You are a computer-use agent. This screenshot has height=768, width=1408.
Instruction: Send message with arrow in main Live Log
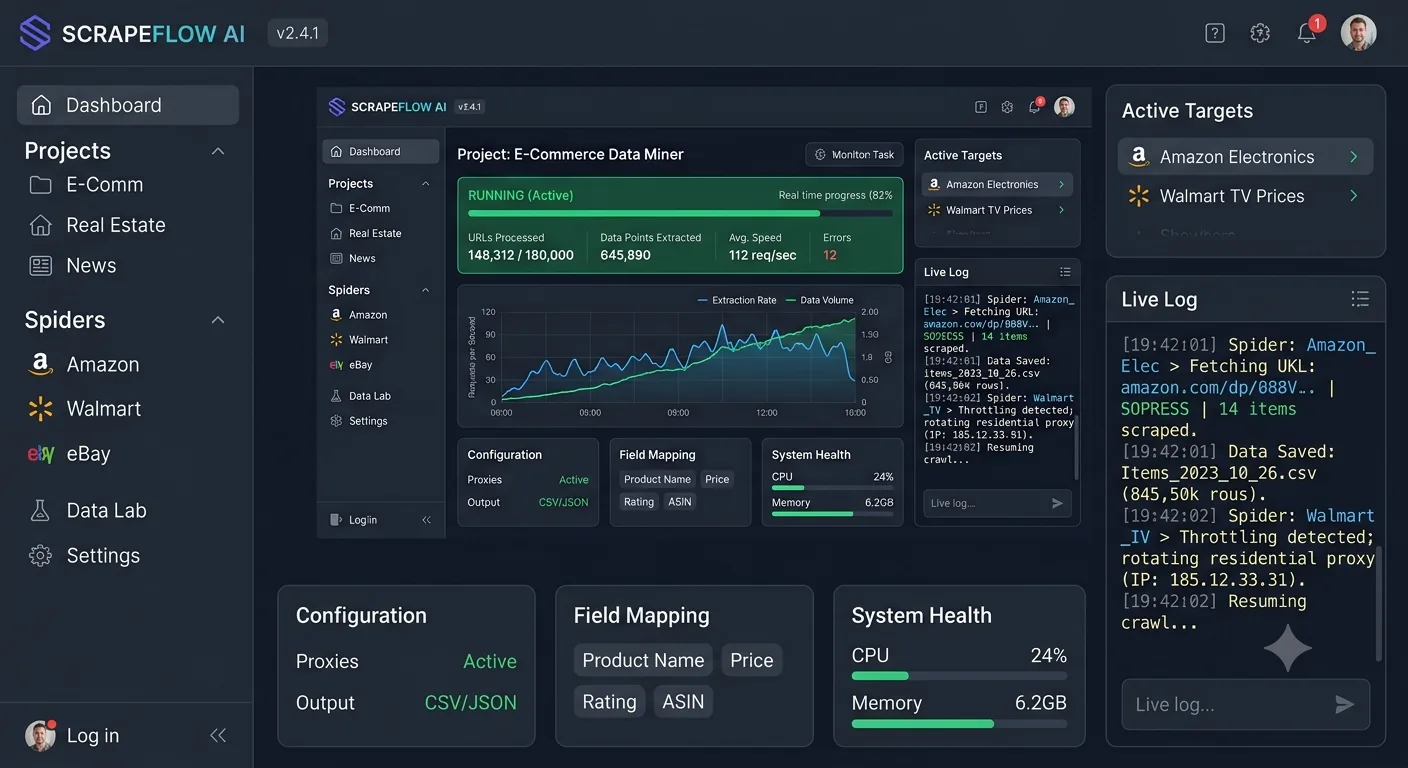click(1344, 705)
